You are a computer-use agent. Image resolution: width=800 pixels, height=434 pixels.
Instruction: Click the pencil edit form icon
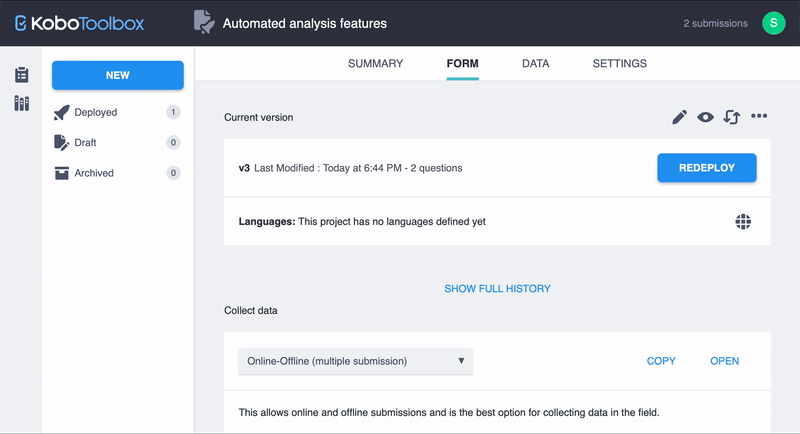[679, 117]
